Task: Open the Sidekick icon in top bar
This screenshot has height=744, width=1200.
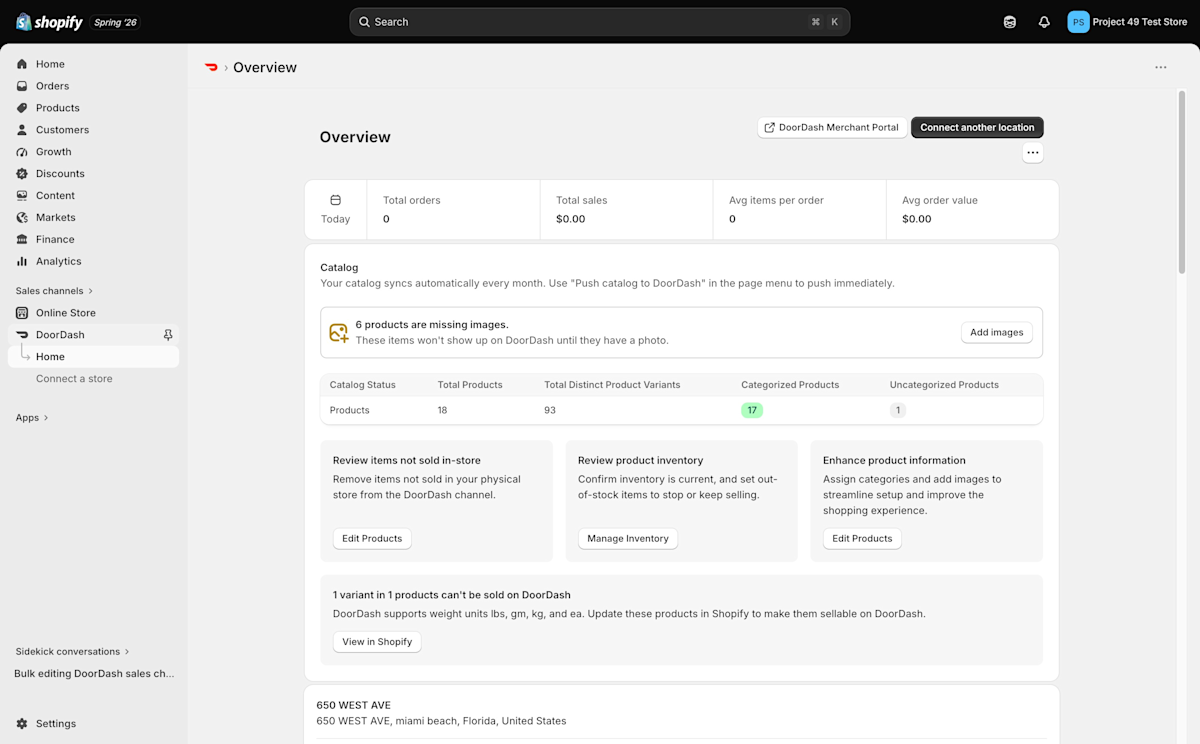Action: (1010, 22)
